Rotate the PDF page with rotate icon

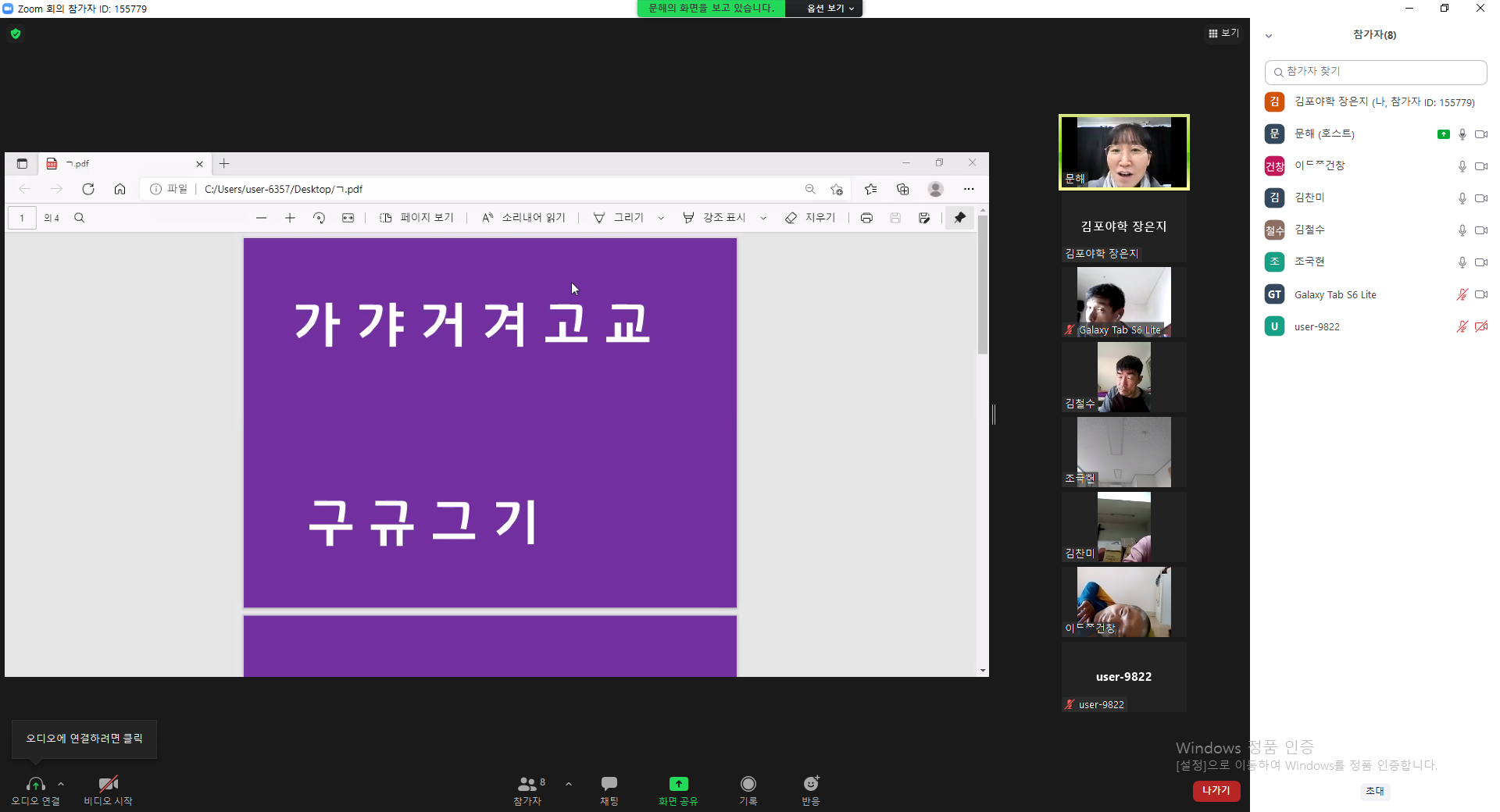pyautogui.click(x=319, y=218)
